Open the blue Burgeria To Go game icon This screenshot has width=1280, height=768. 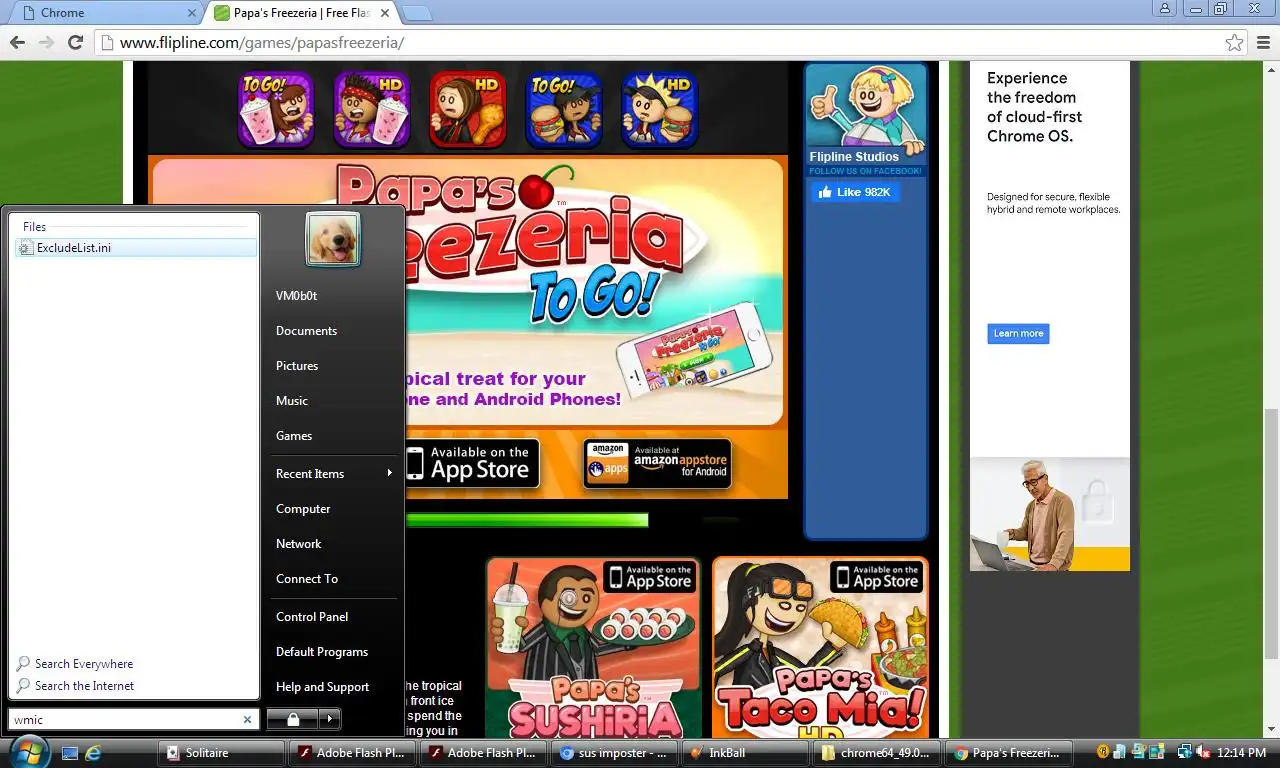click(564, 109)
